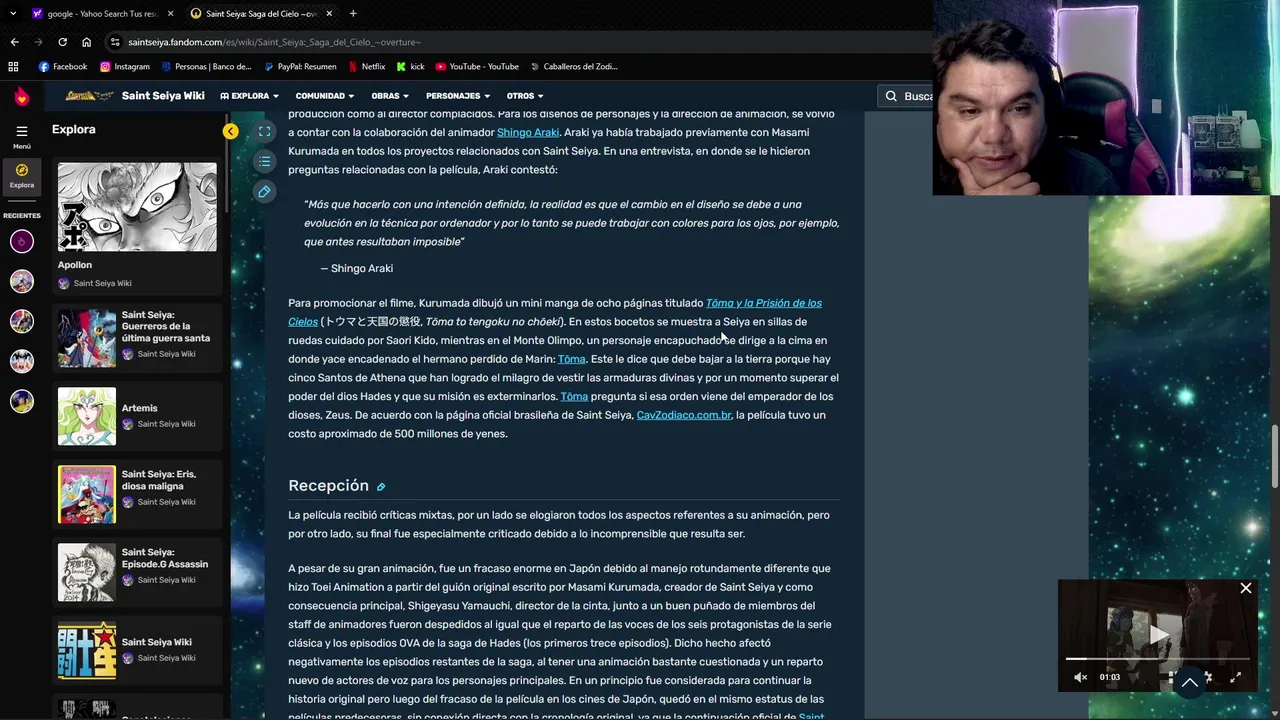1280x720 pixels.
Task: Go to the browser home page
Action: (86, 42)
